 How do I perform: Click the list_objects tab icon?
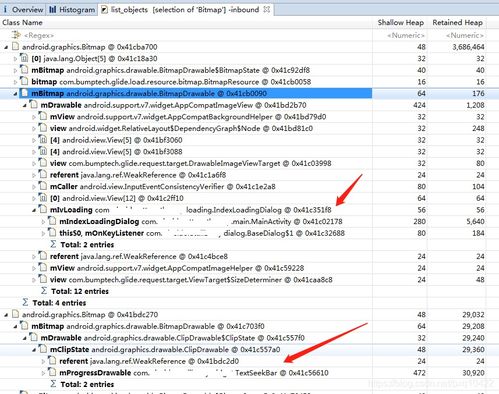[x=104, y=10]
